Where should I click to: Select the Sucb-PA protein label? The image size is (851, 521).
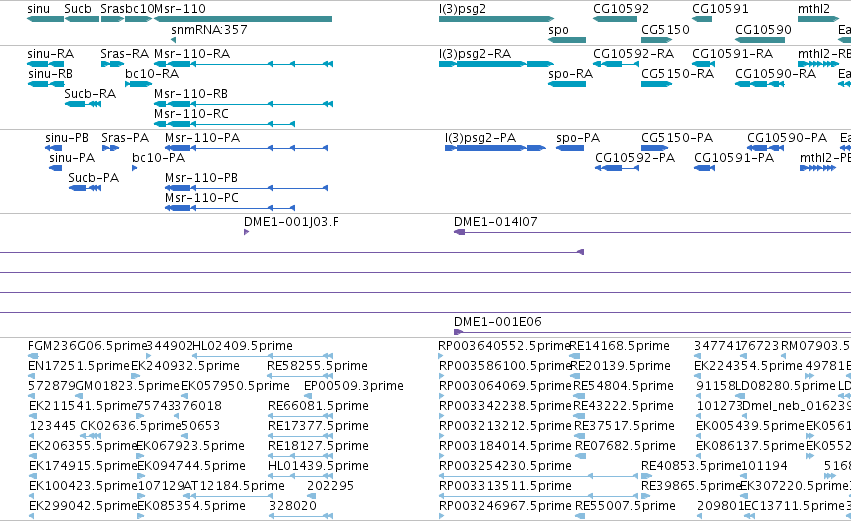tap(93, 178)
